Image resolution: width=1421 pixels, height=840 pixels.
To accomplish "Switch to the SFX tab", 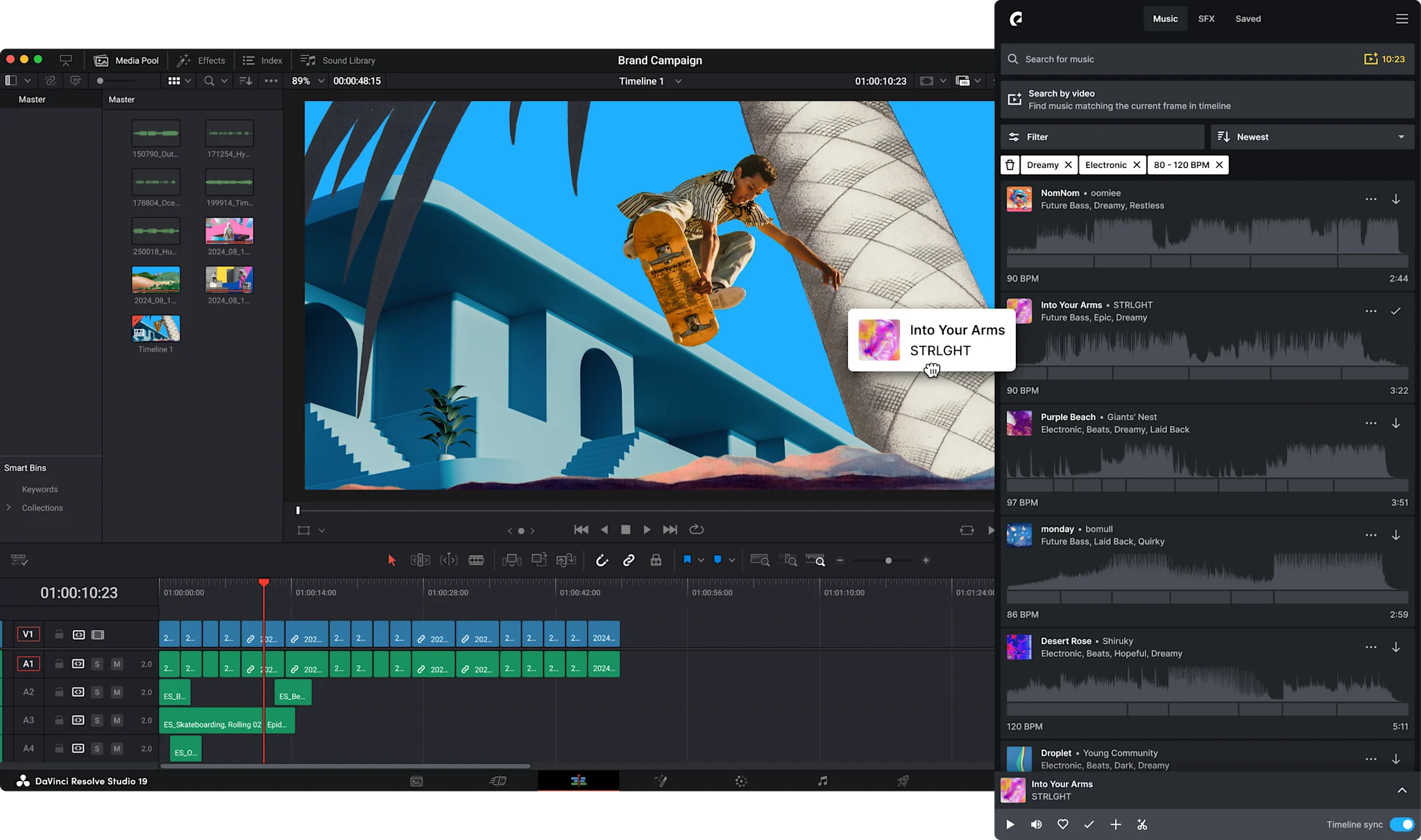I will pos(1207,19).
